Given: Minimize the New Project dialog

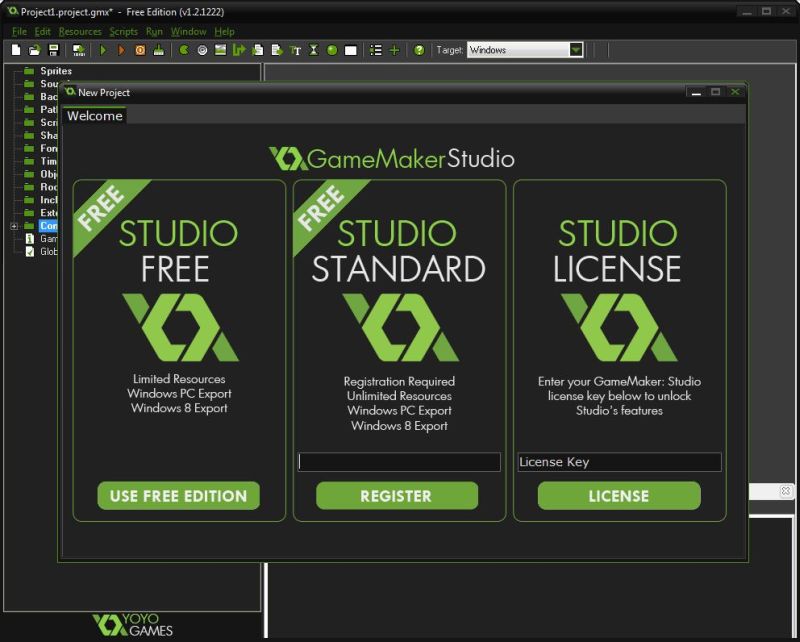Looking at the screenshot, I should pos(696,92).
